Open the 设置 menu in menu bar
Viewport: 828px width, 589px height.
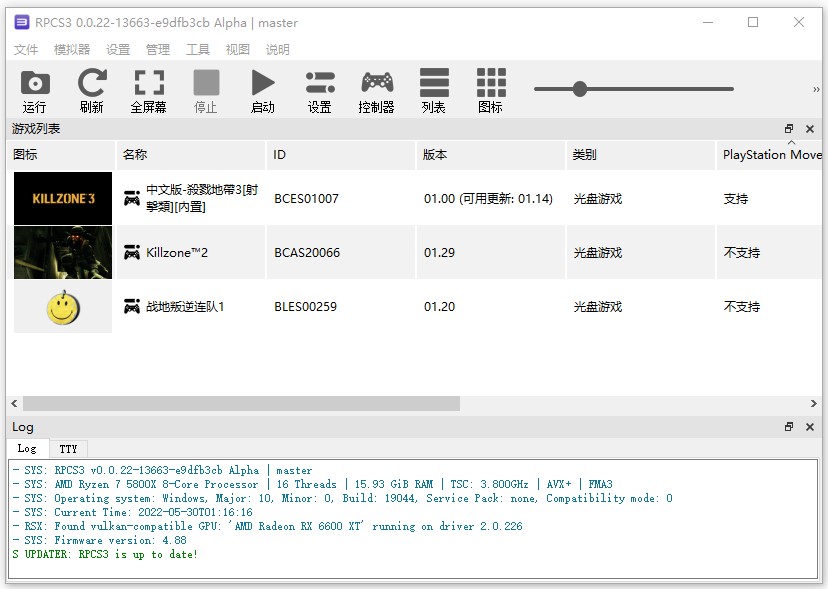[x=118, y=50]
